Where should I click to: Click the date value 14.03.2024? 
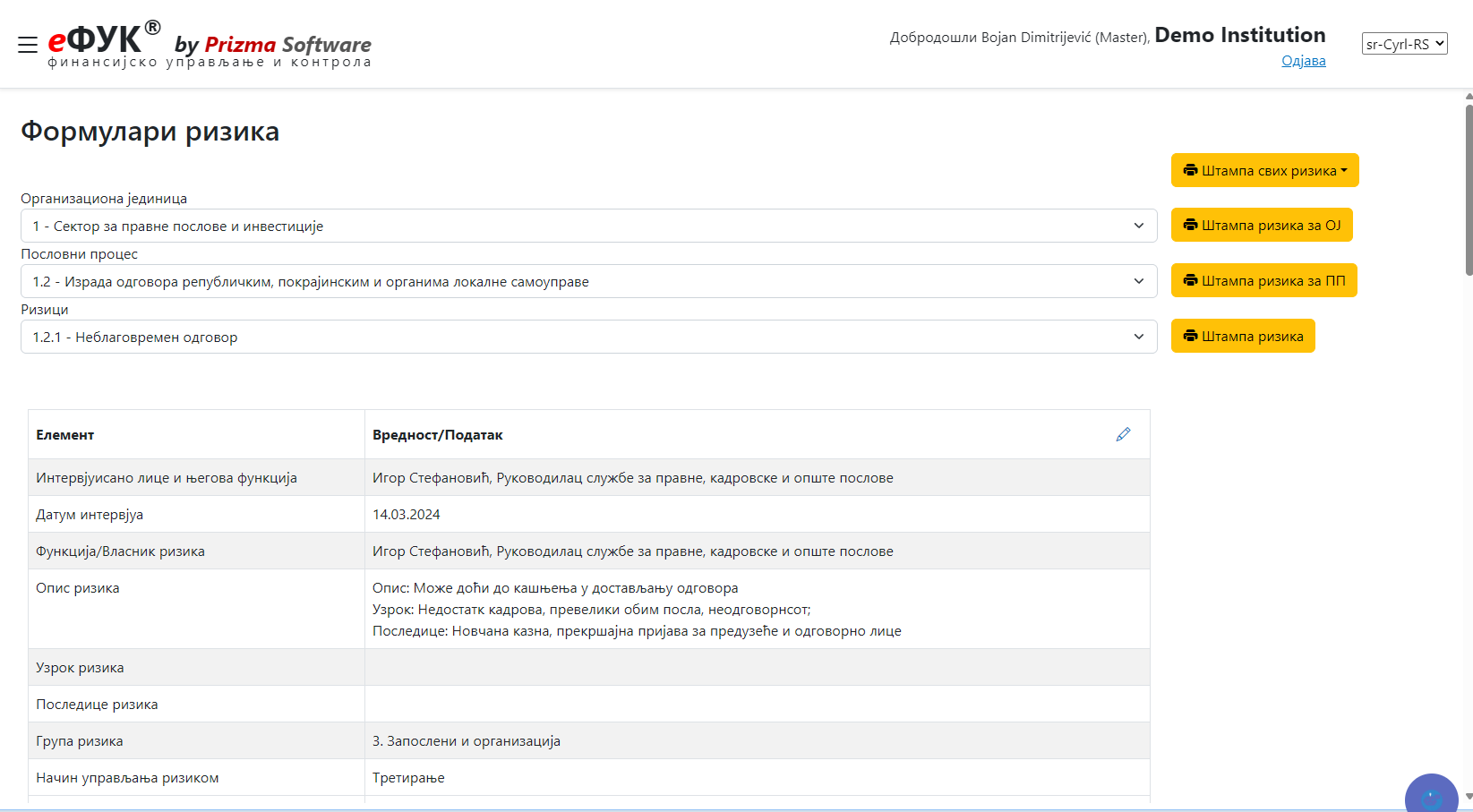(x=407, y=514)
